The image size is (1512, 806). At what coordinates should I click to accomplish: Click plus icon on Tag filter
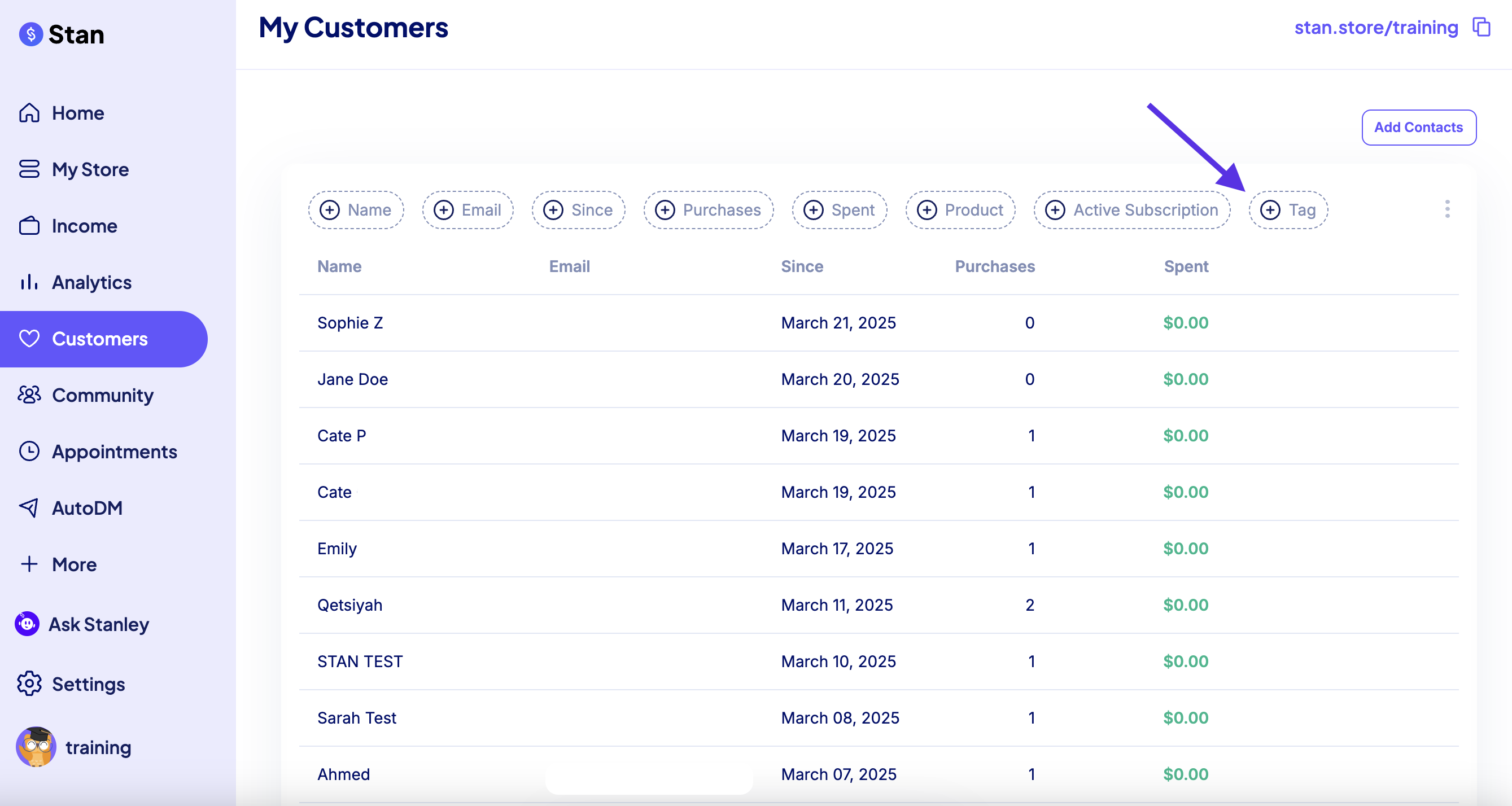coord(1271,210)
